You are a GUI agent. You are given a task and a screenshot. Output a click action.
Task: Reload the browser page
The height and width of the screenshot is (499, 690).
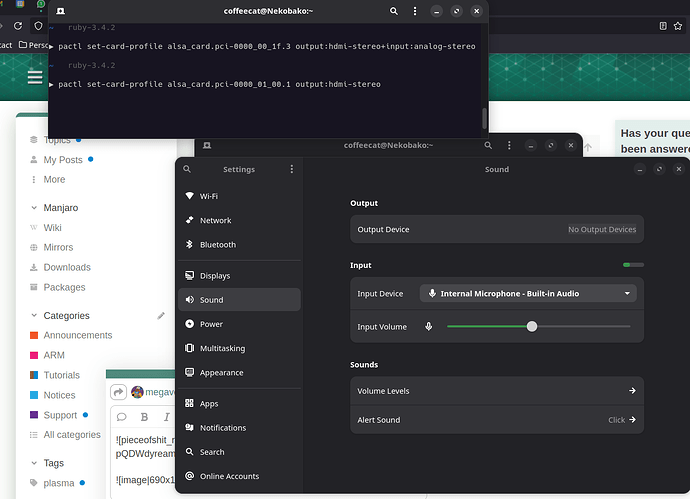(x=18, y=26)
